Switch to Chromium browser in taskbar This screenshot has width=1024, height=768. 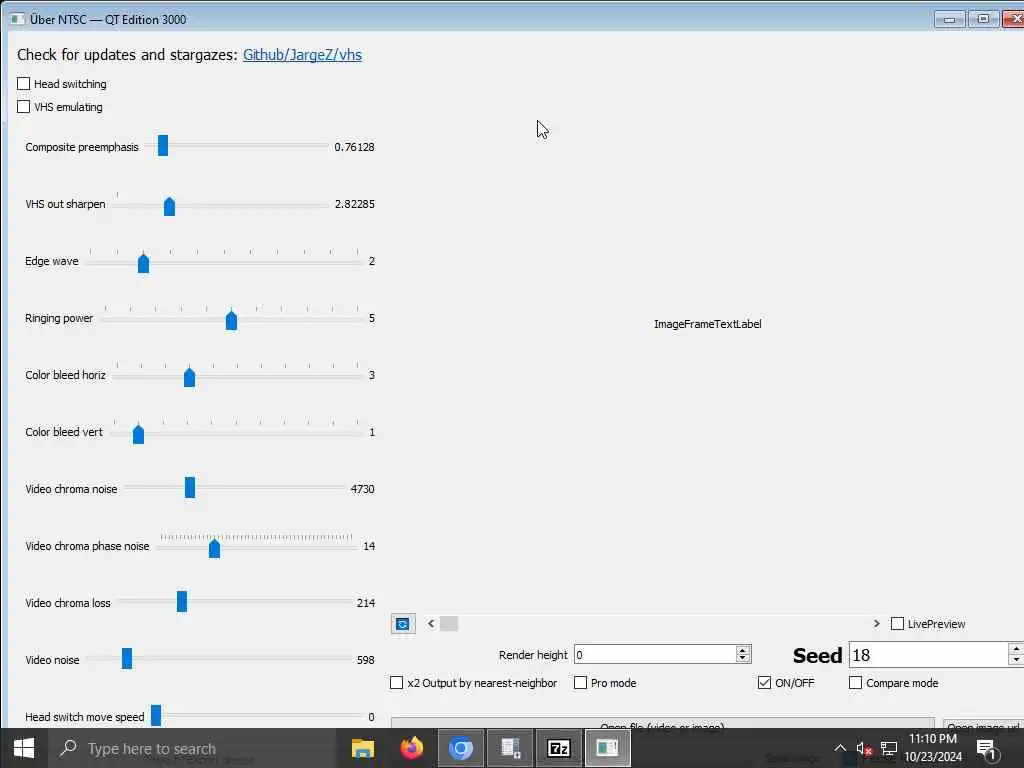(x=460, y=748)
